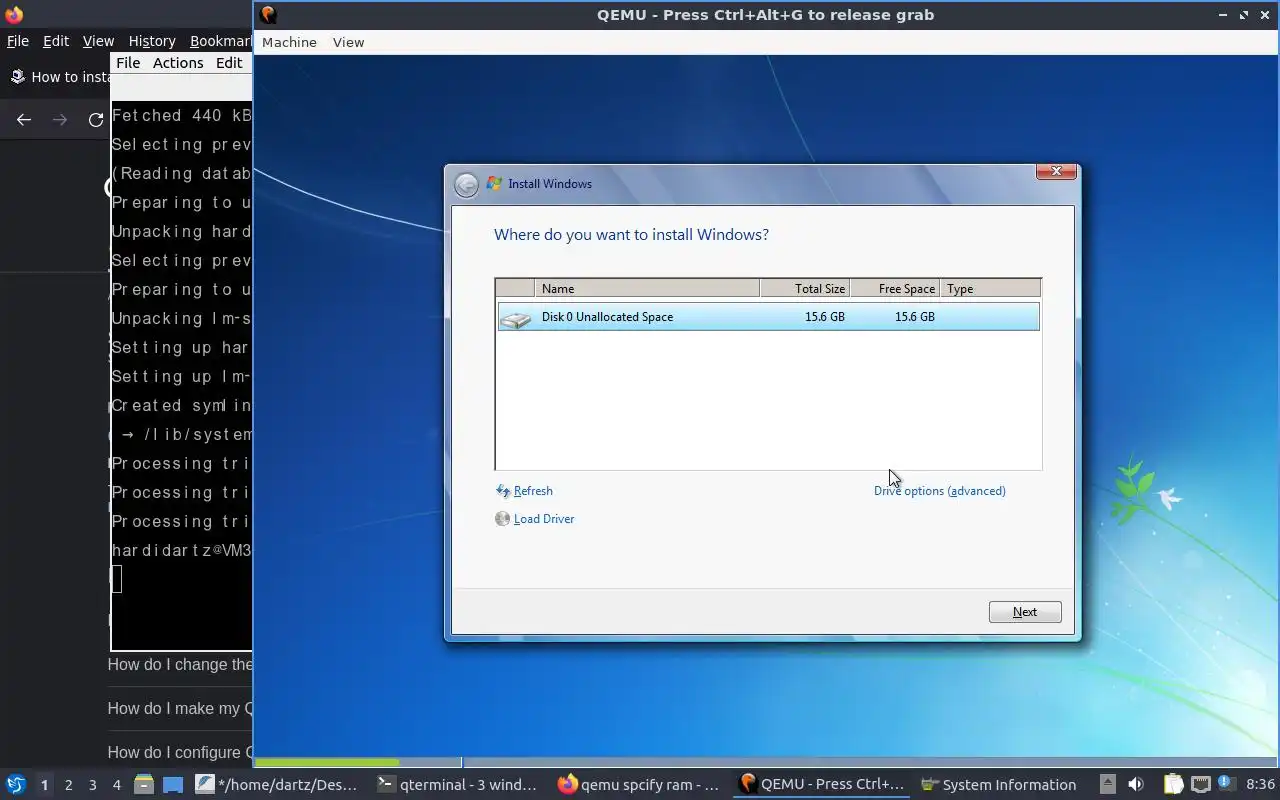Click the show desktop icon in taskbar
This screenshot has width=1280, height=800.
[x=173, y=785]
